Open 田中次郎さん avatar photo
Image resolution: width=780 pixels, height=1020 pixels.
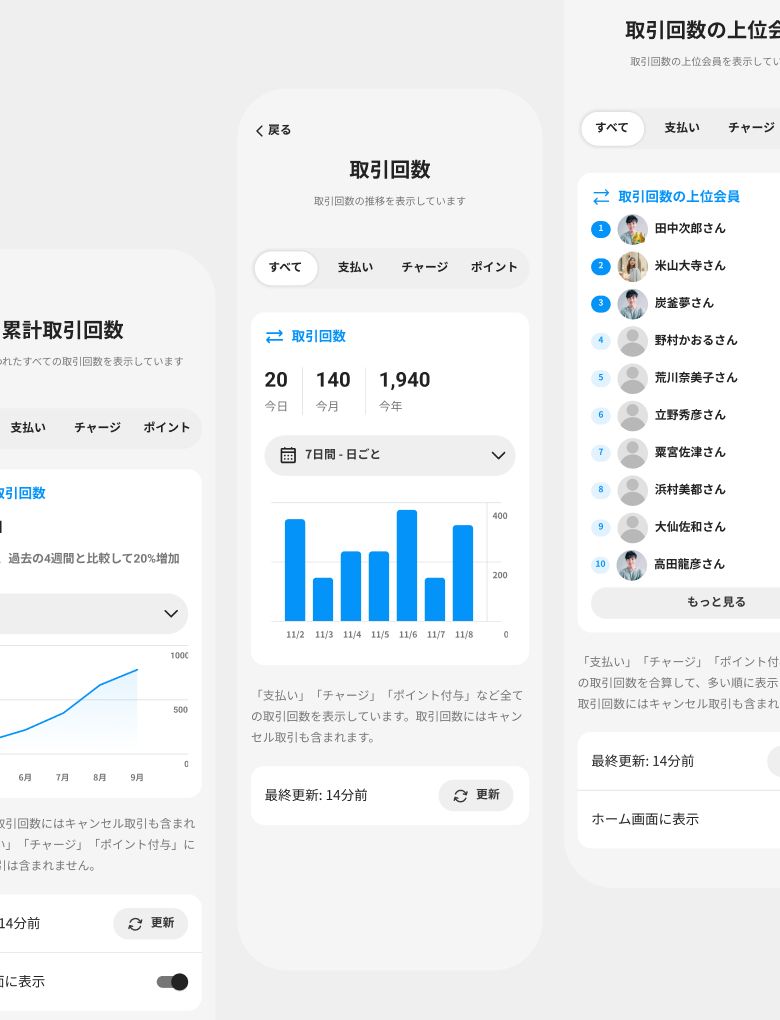click(x=632, y=229)
